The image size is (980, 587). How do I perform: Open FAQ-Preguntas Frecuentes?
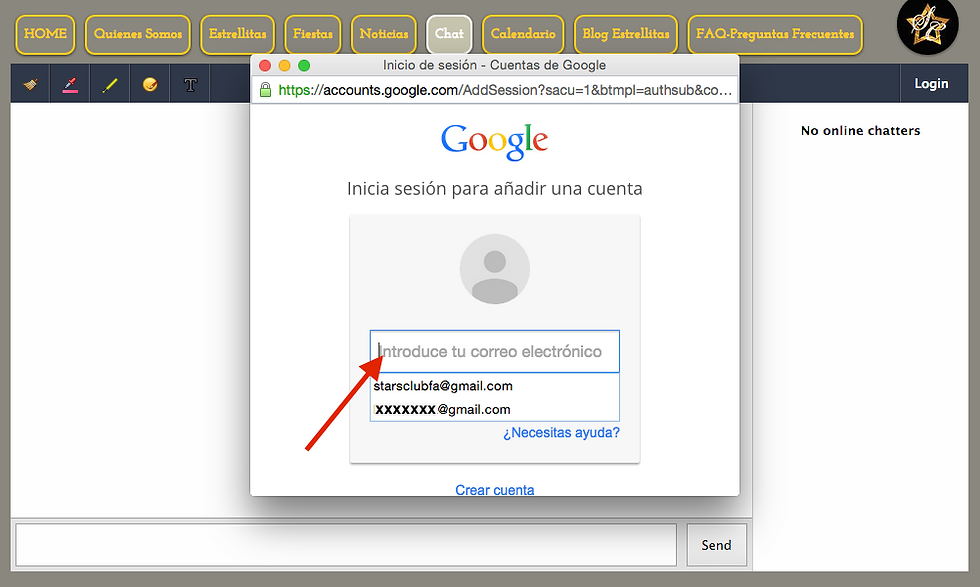click(x=775, y=34)
